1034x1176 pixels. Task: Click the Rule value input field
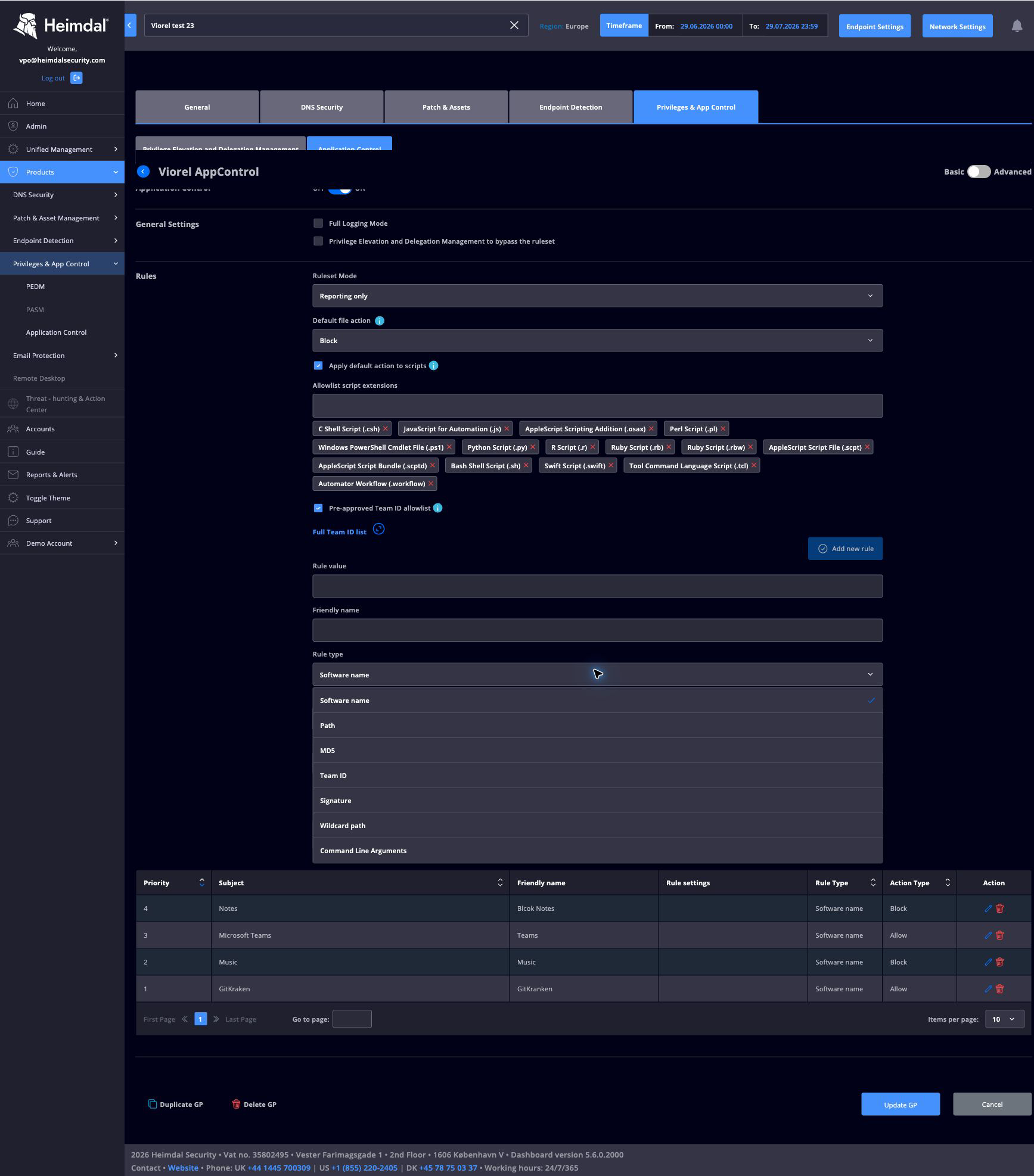(x=597, y=586)
